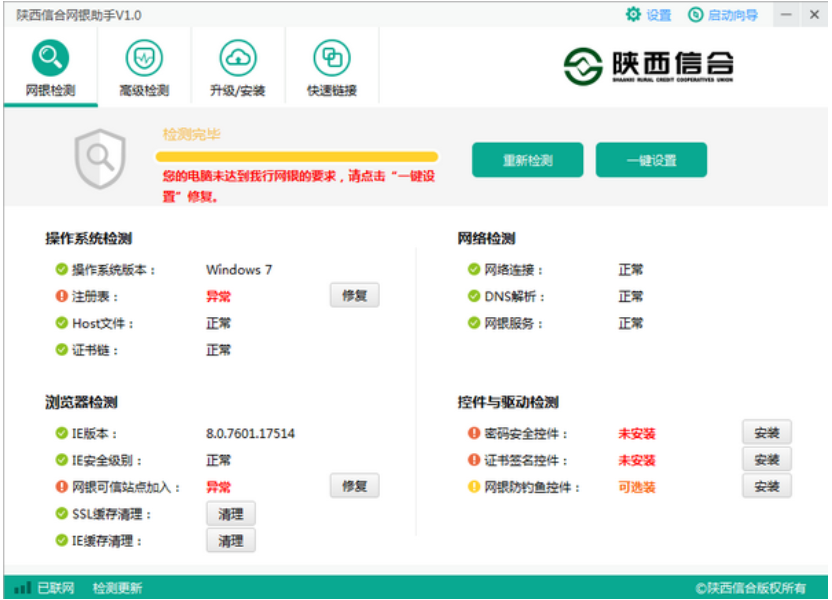
Task: Open the 设置 gear icon
Action: (632, 14)
